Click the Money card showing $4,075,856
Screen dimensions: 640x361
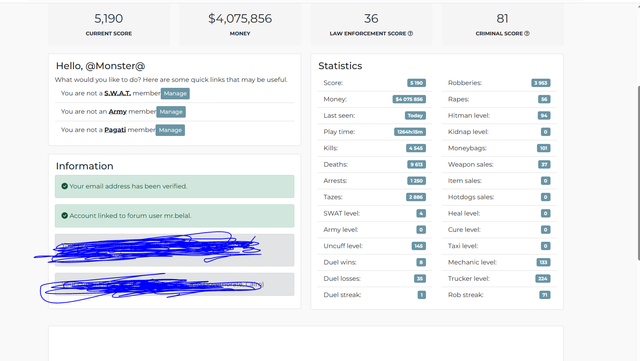tap(240, 24)
